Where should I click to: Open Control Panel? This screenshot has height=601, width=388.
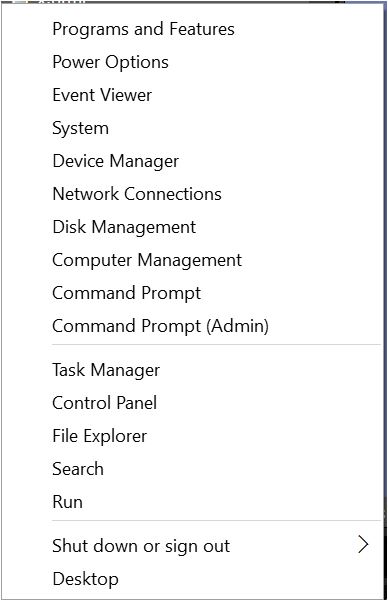[105, 403]
